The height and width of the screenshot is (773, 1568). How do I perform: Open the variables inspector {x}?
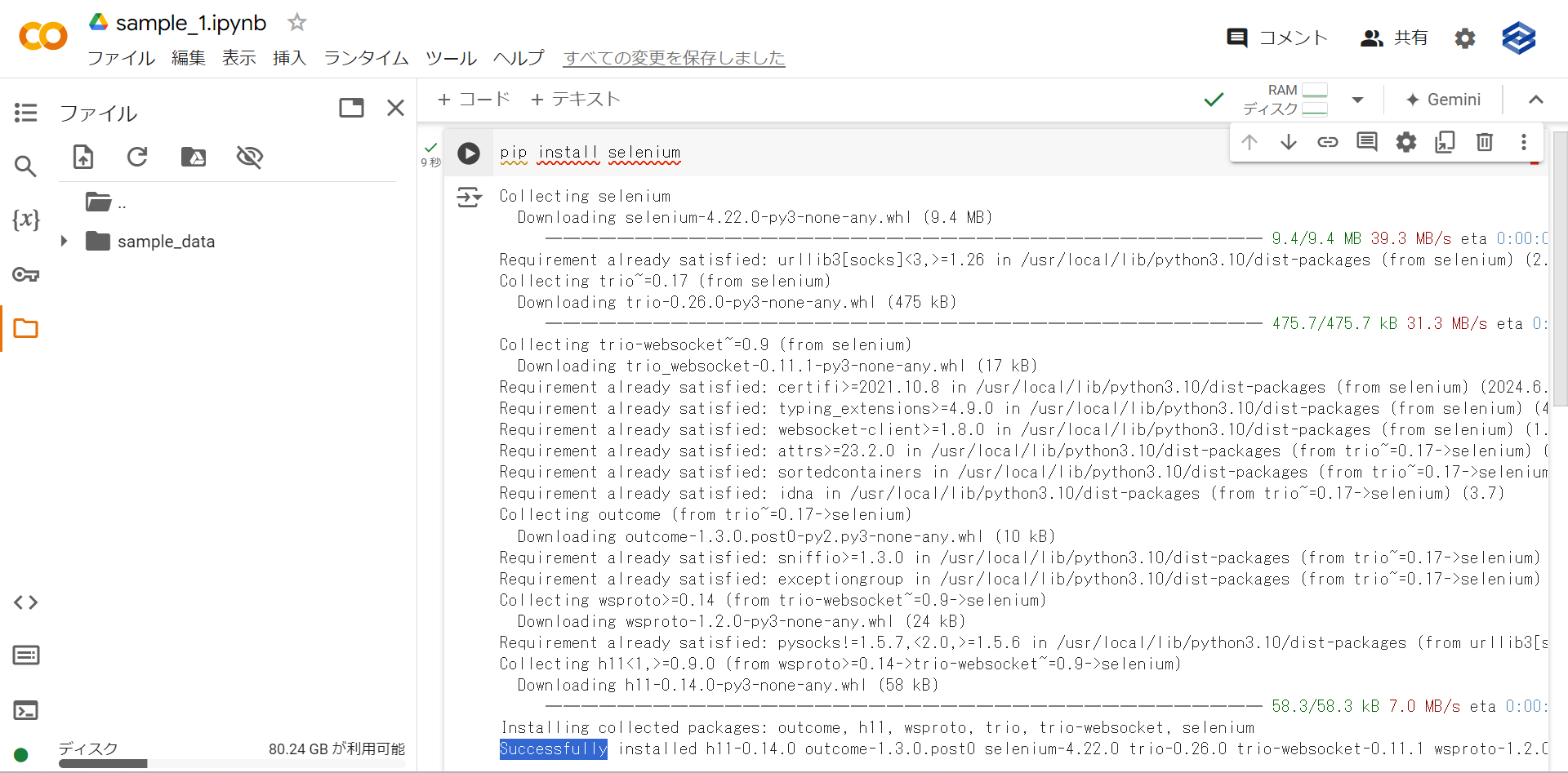[25, 220]
